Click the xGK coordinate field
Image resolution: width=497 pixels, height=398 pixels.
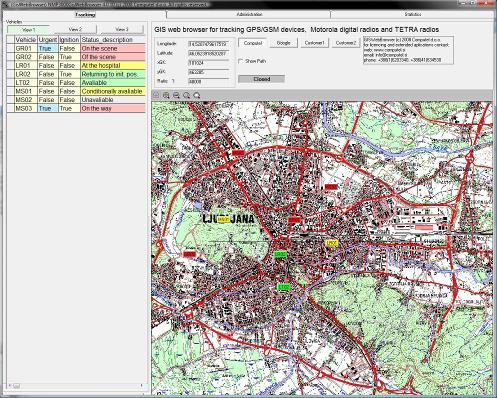tap(209, 63)
